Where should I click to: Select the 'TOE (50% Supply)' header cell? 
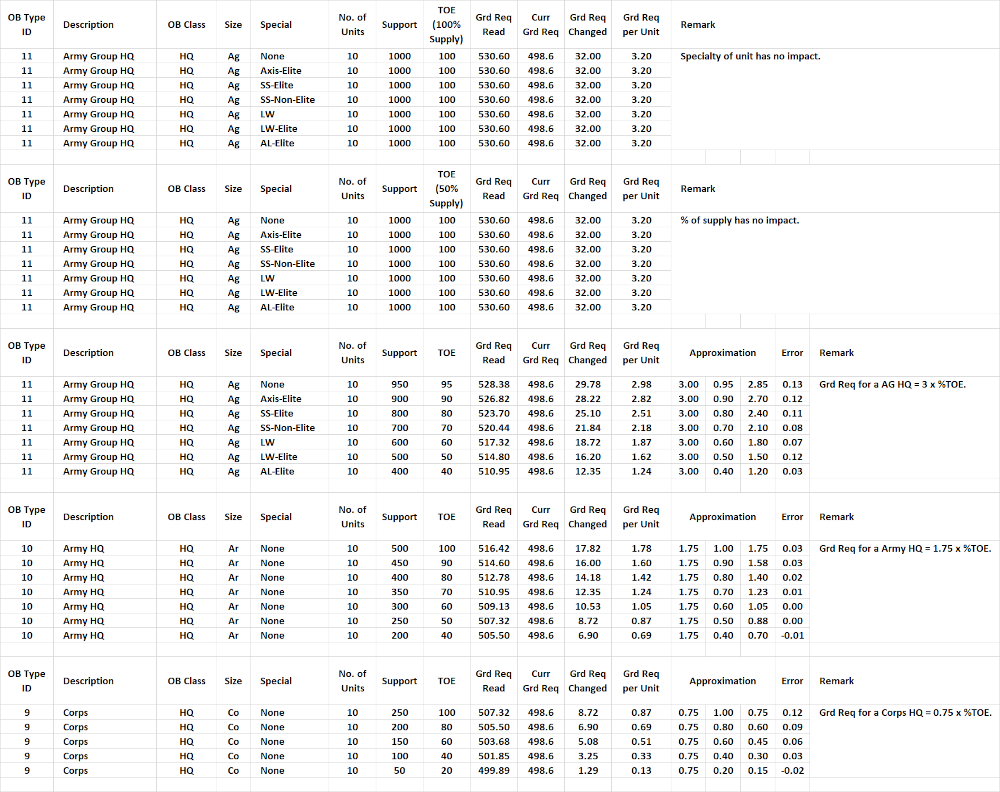(x=446, y=189)
